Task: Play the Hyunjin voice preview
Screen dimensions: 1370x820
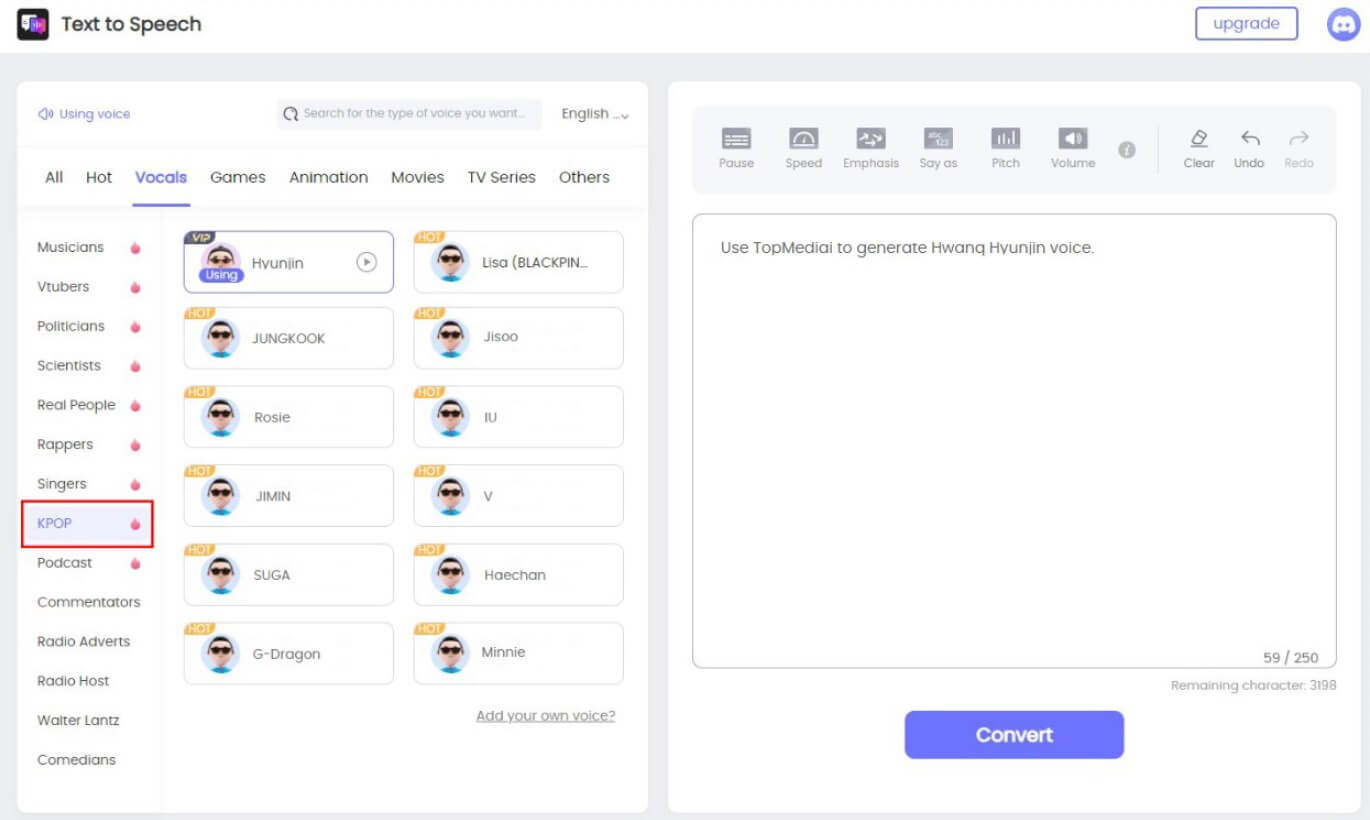Action: [367, 262]
